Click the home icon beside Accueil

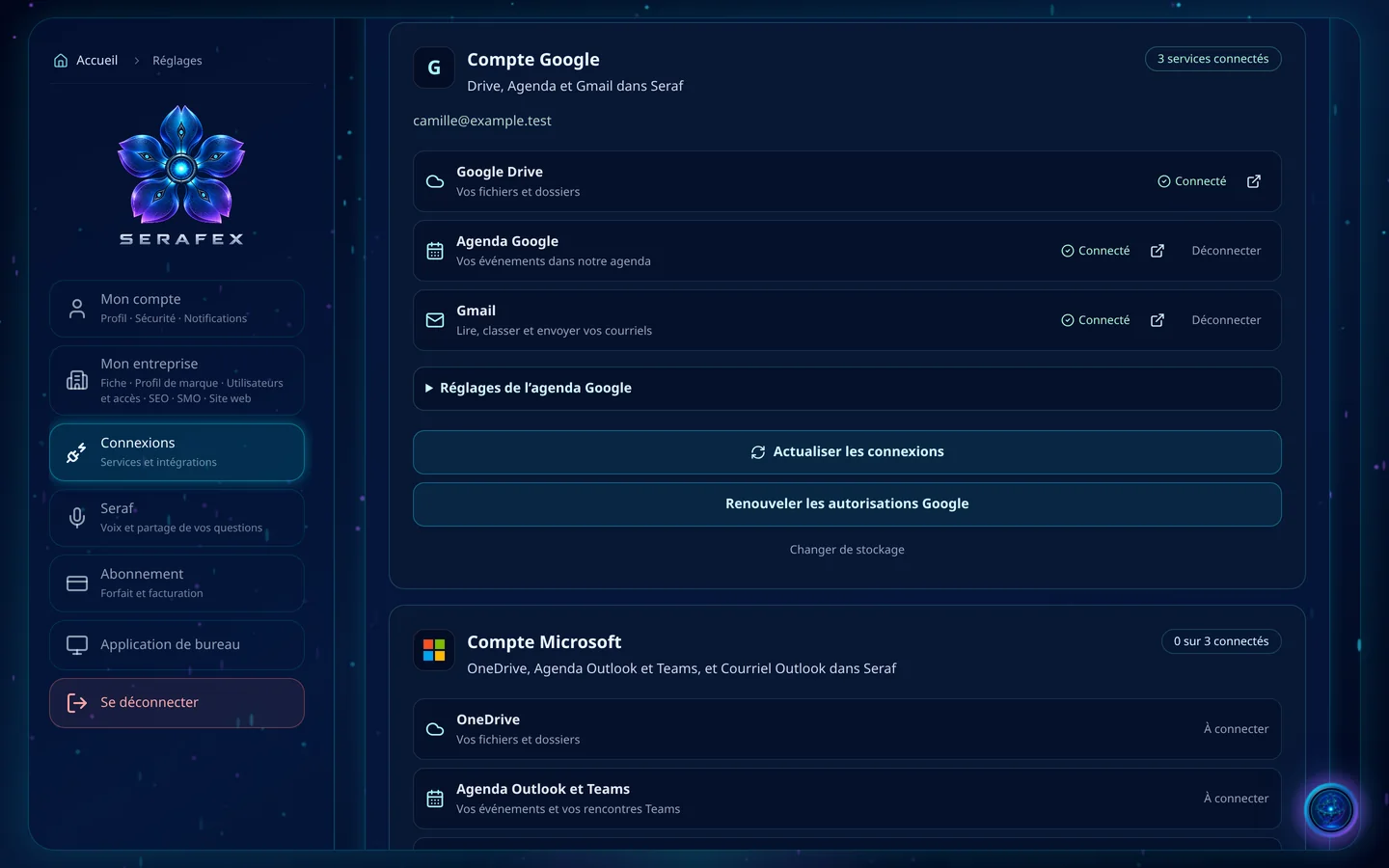coord(61,60)
